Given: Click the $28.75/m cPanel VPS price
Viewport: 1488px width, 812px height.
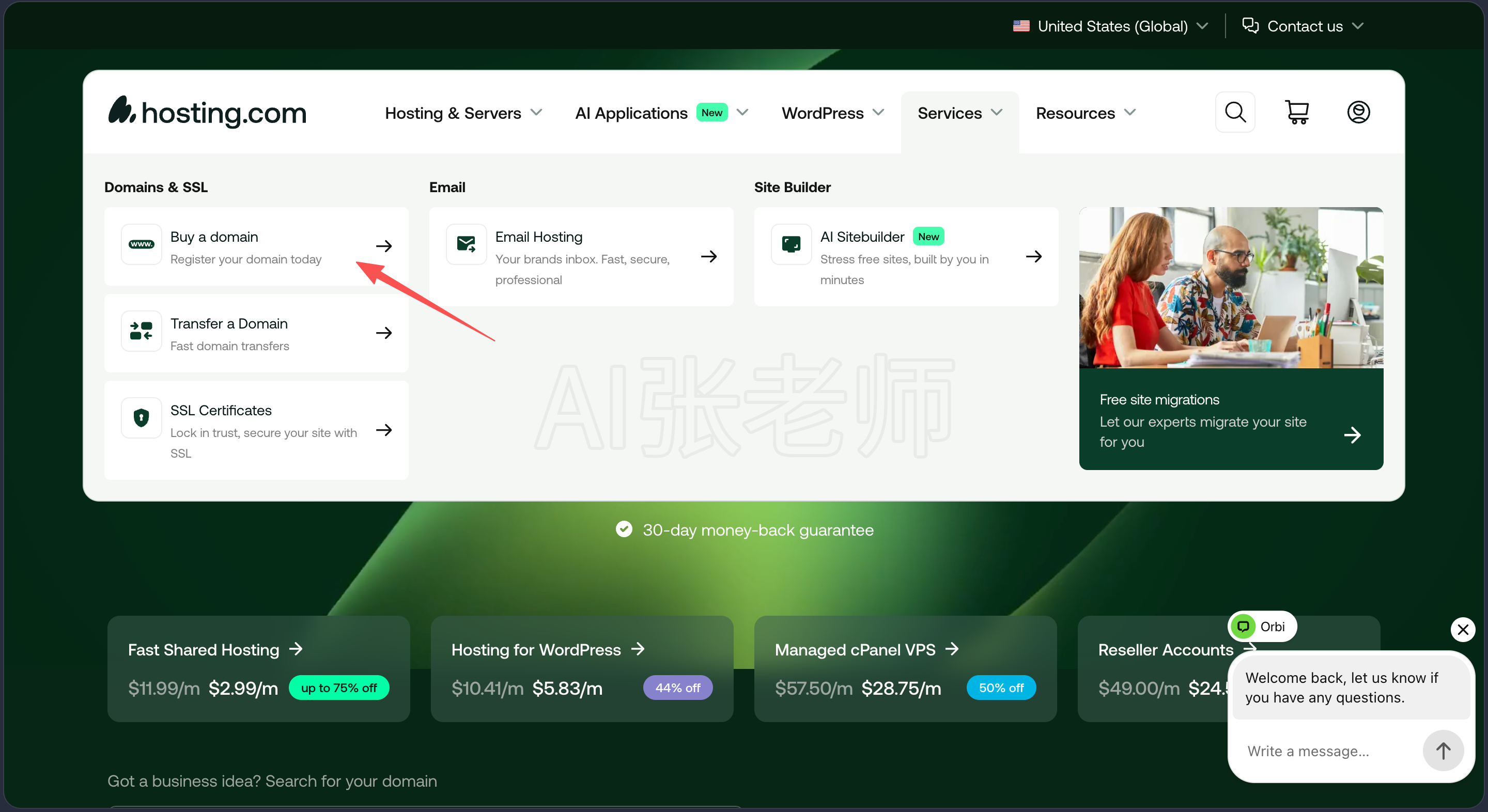Looking at the screenshot, I should [x=901, y=689].
